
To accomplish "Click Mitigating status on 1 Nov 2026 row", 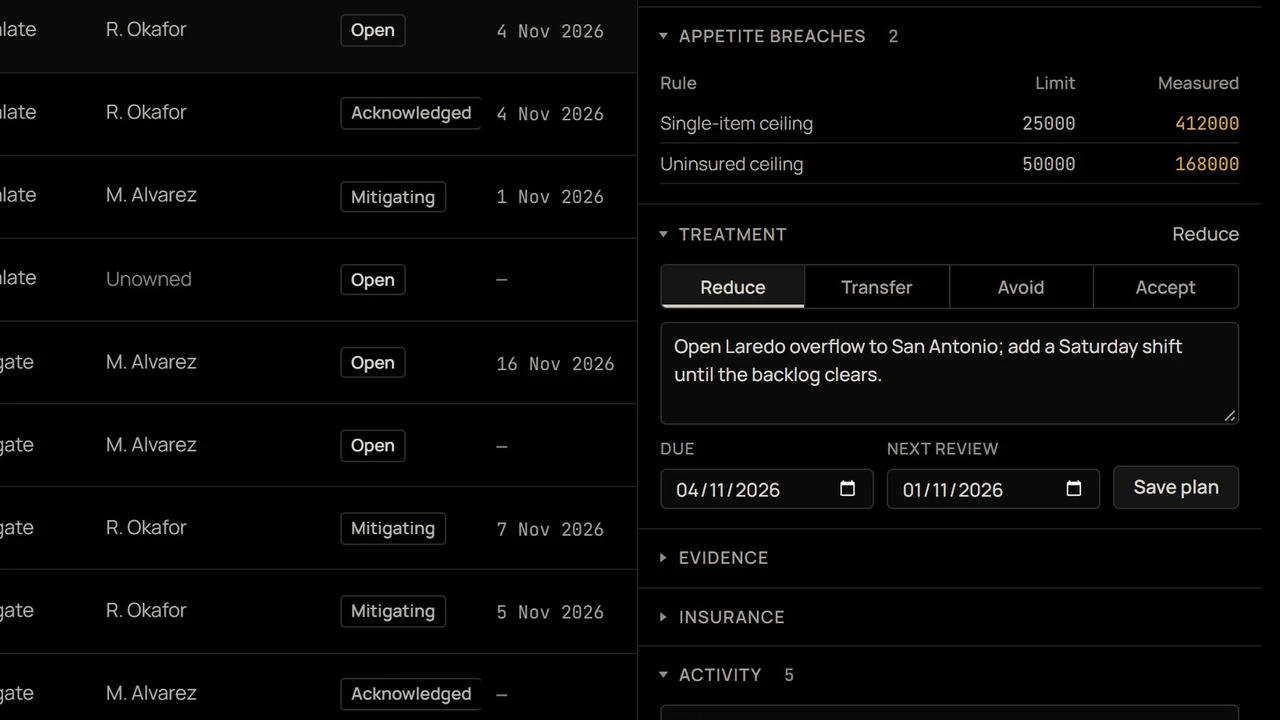I will click(393, 196).
